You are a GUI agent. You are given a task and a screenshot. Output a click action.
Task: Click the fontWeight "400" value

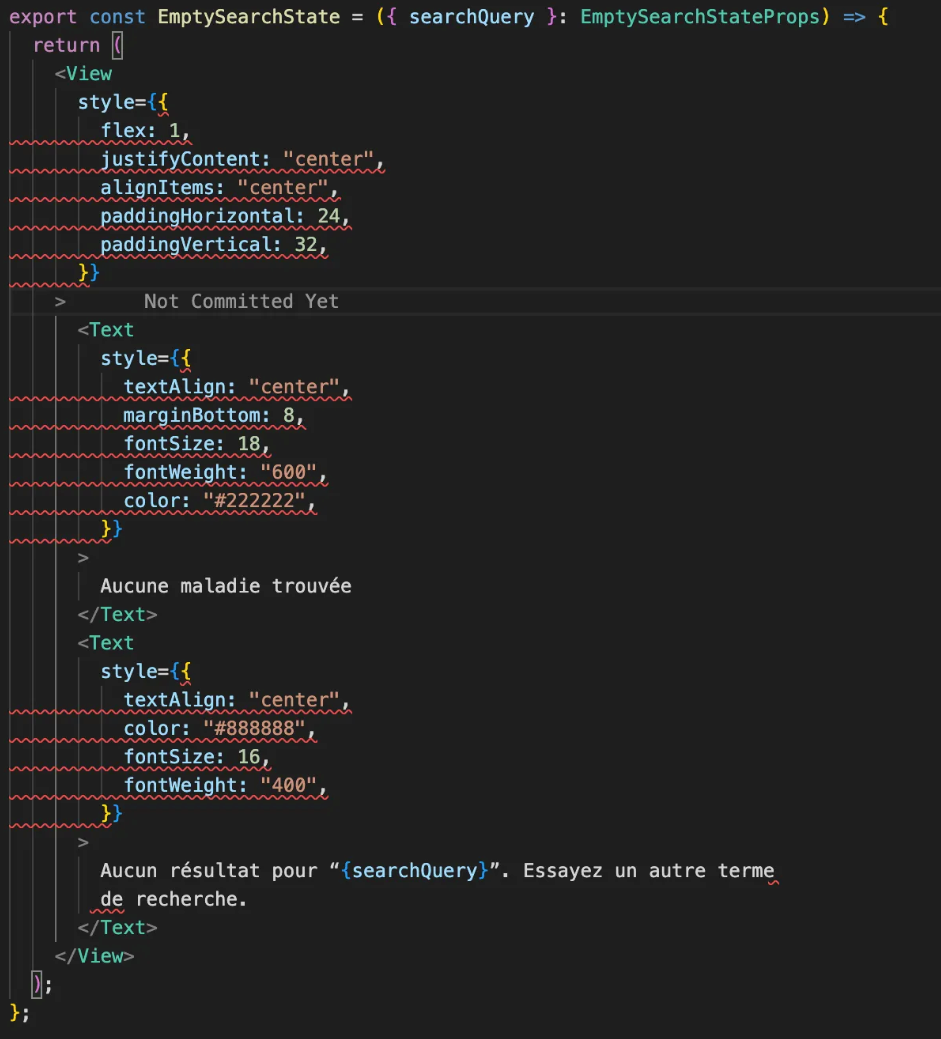point(289,785)
